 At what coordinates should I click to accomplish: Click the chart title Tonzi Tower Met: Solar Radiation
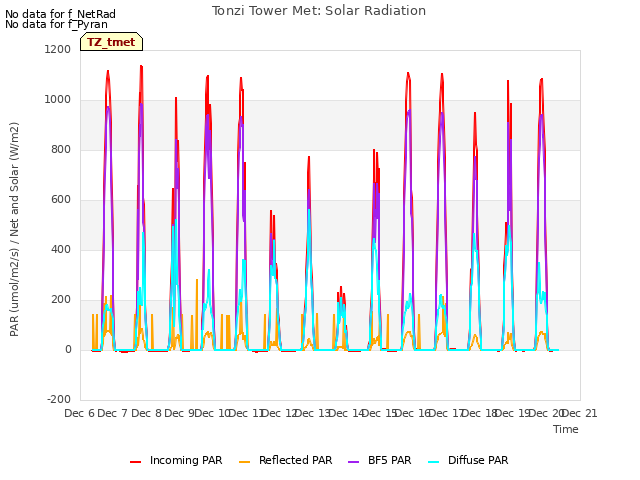point(319,11)
